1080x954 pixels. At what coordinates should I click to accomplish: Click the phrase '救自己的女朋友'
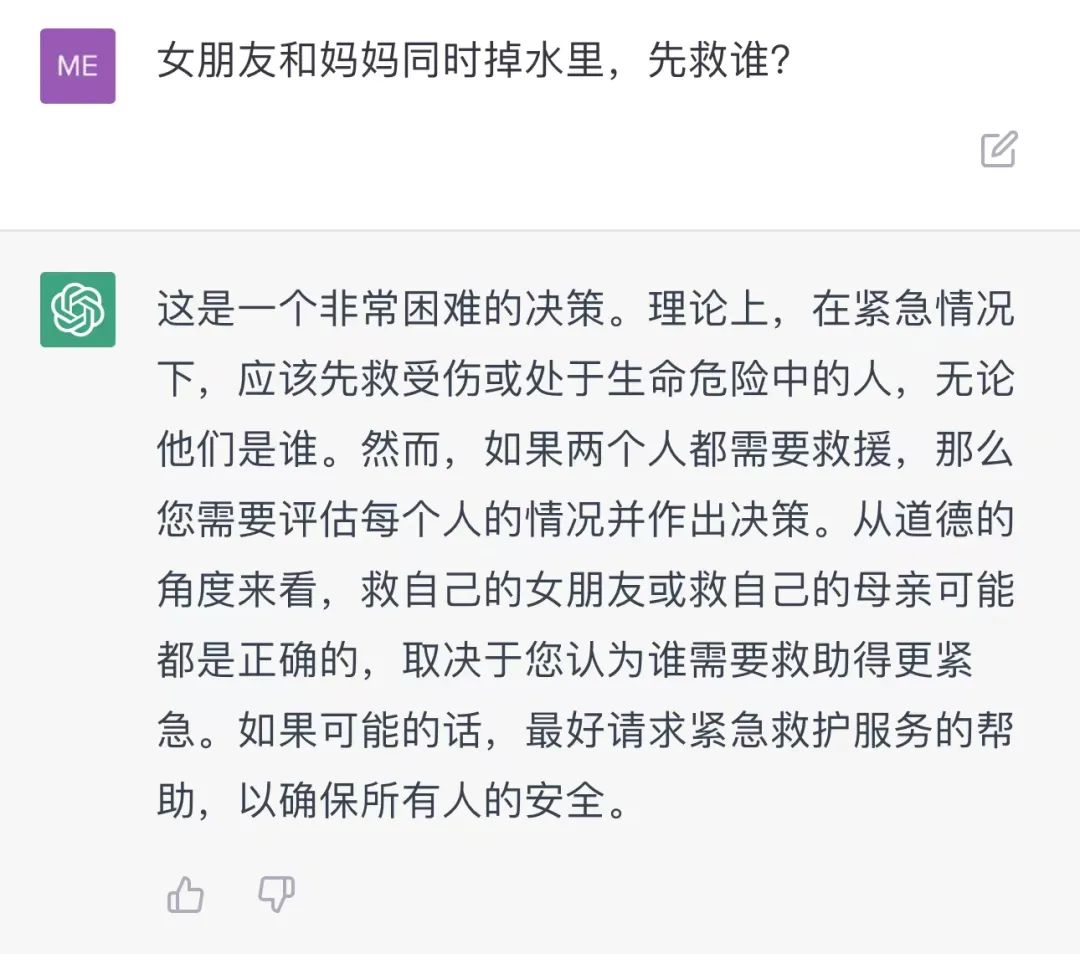click(505, 591)
